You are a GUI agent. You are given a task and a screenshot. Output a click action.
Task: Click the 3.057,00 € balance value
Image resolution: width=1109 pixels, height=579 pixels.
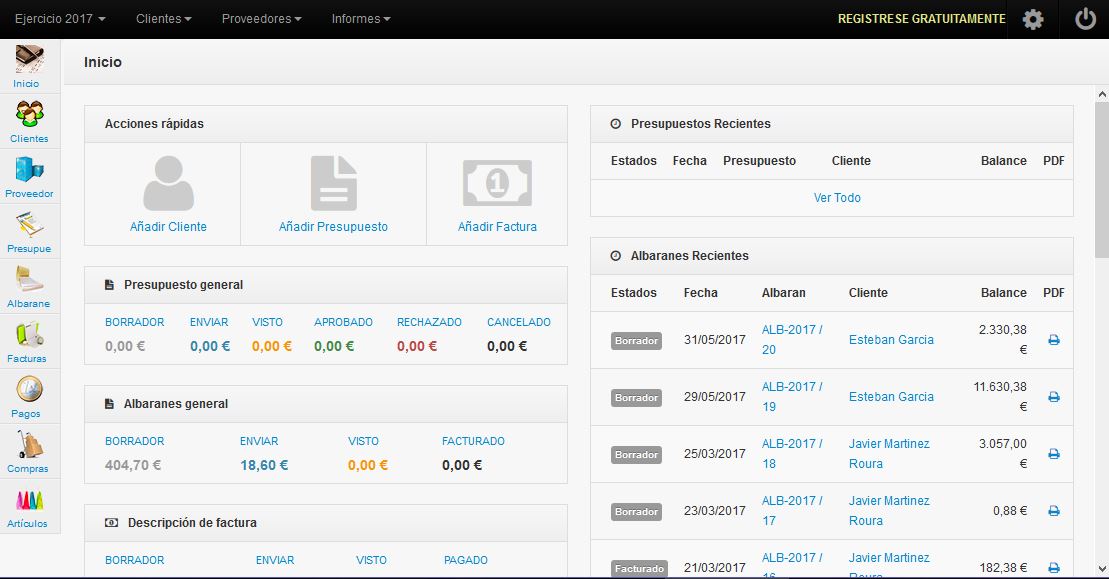click(1002, 454)
